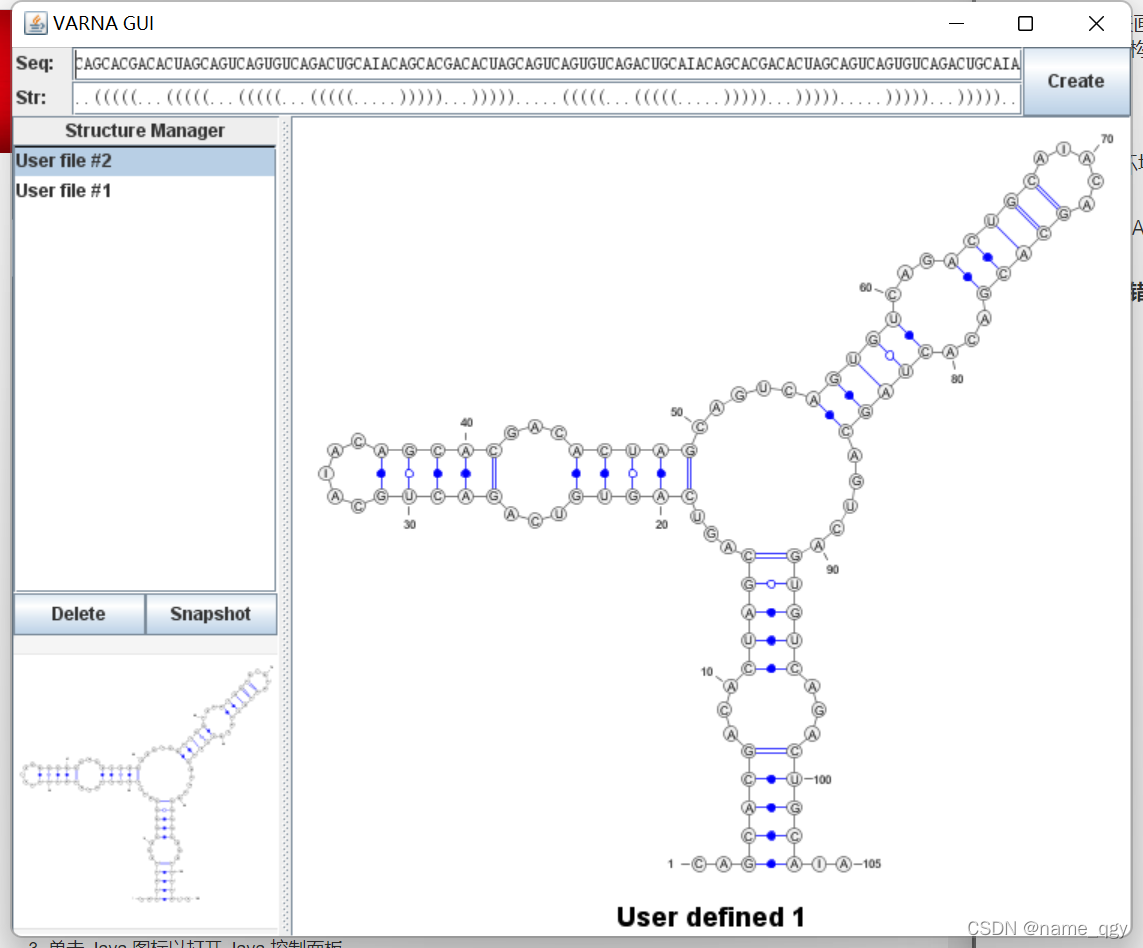The width and height of the screenshot is (1143, 948).
Task: Click the Snapshot button
Action: pyautogui.click(x=211, y=614)
